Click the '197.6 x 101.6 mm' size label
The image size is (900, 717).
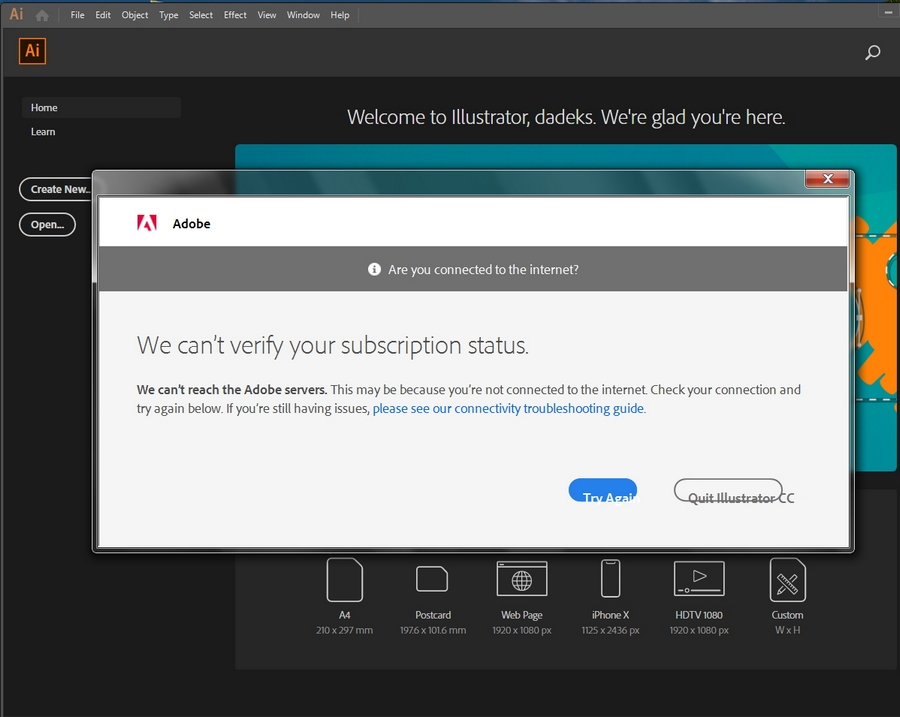[433, 630]
